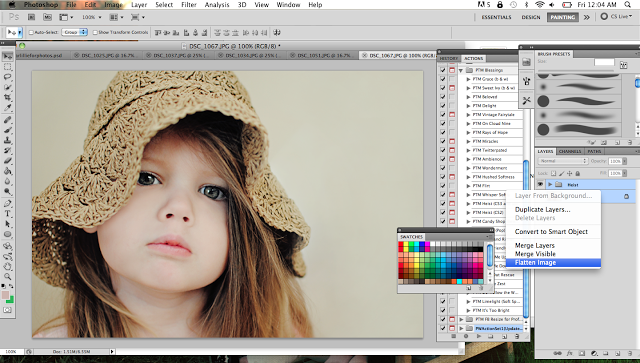
Task: Select the Zoom tool in toolbox
Action: click(x=7, y=277)
